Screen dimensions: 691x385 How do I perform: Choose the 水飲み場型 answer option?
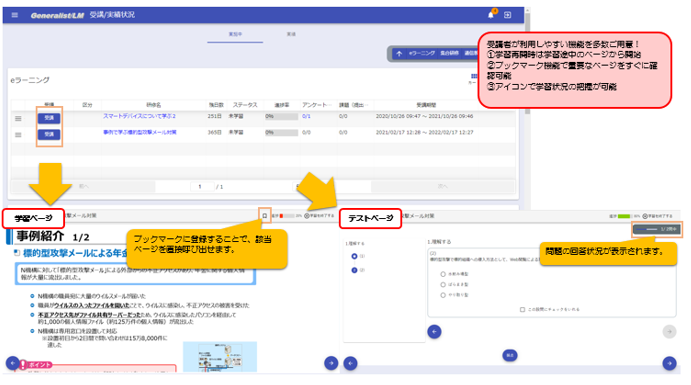tap(443, 274)
